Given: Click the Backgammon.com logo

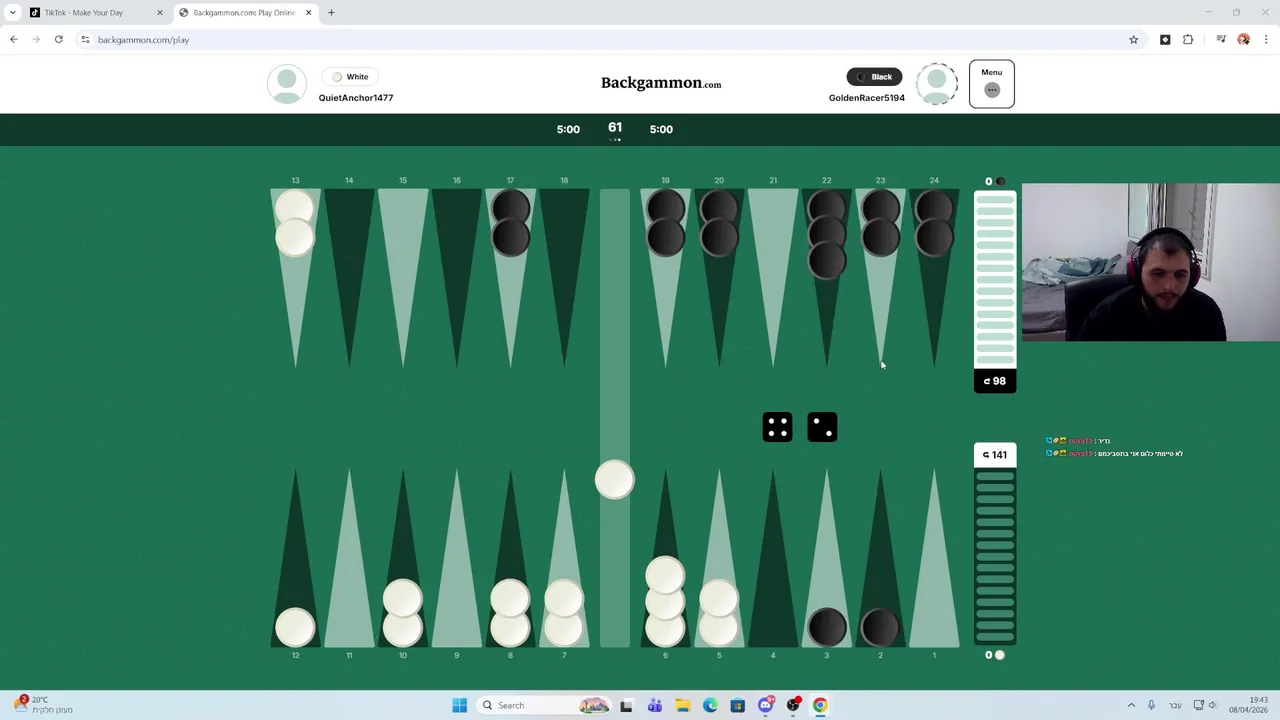Looking at the screenshot, I should pyautogui.click(x=661, y=83).
